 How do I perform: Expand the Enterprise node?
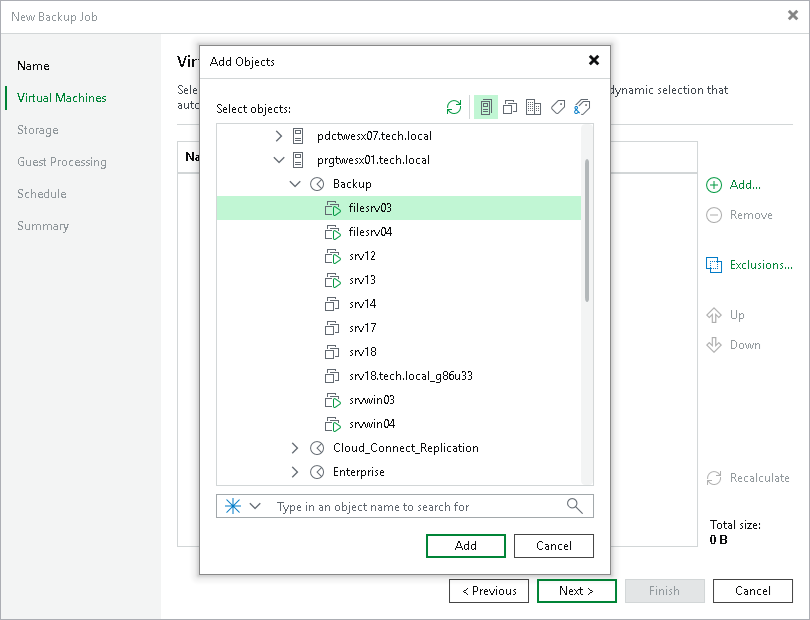pyautogui.click(x=295, y=471)
